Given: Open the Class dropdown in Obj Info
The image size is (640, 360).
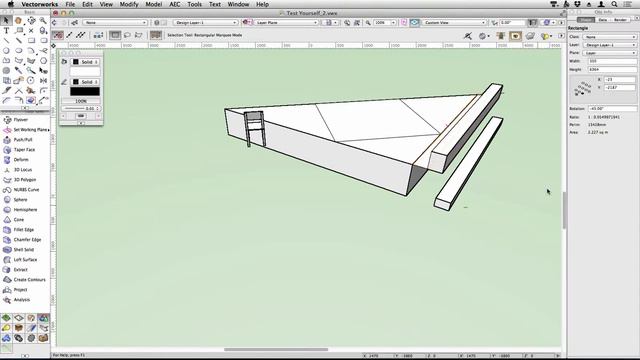Looking at the screenshot, I should (x=610, y=37).
